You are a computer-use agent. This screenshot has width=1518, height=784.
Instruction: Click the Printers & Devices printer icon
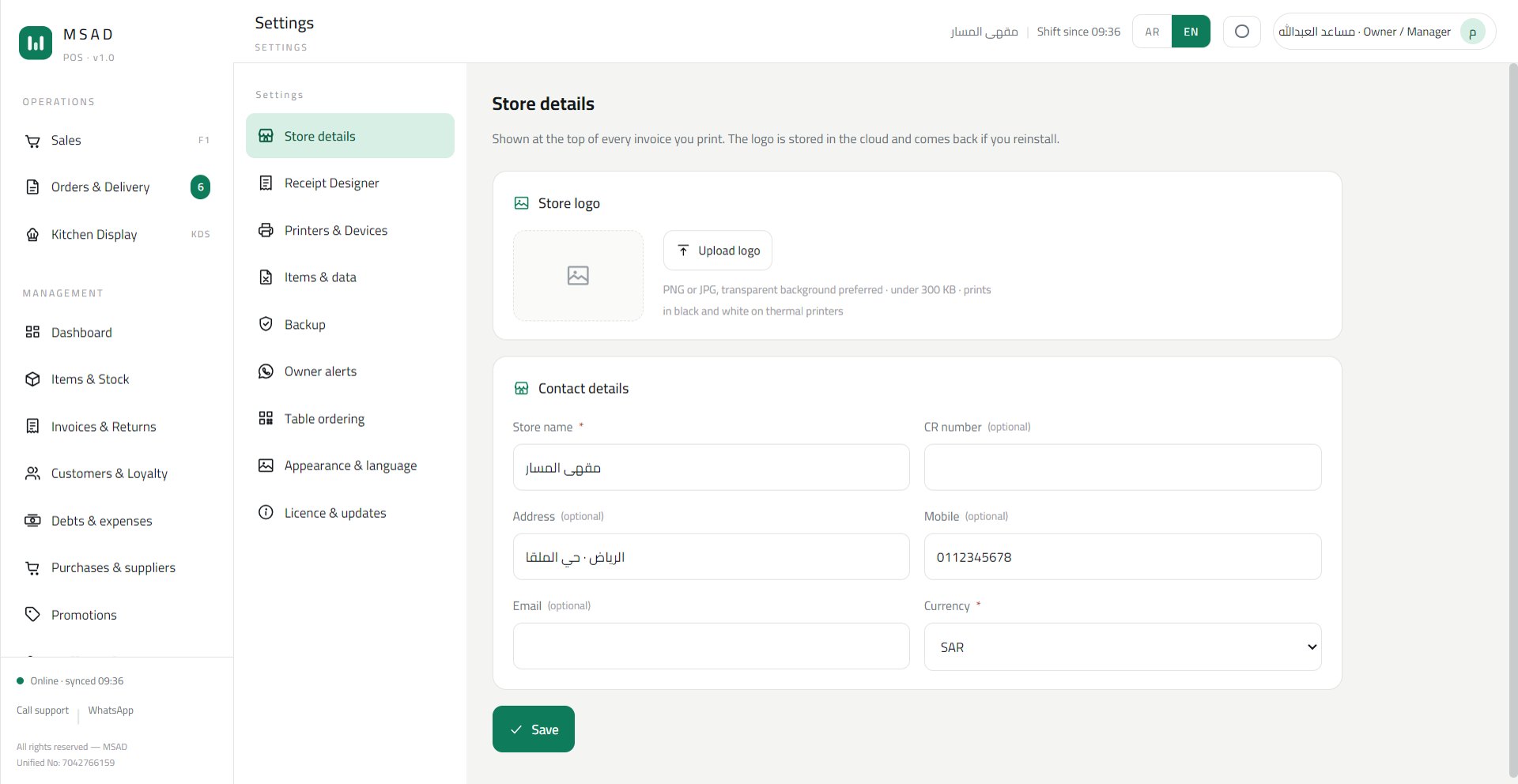point(266,231)
